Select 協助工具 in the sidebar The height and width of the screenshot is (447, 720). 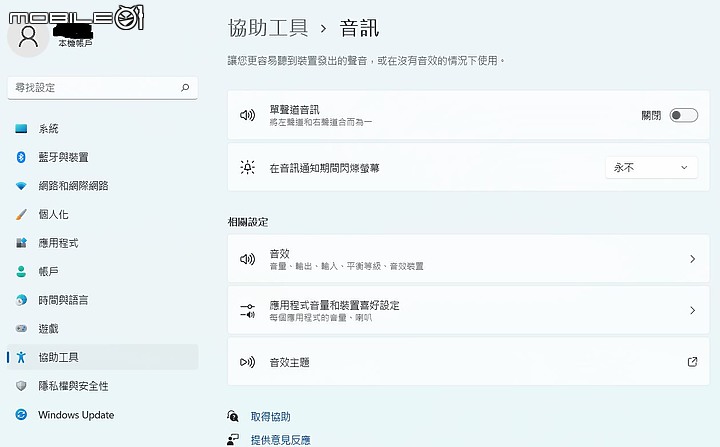[102, 357]
